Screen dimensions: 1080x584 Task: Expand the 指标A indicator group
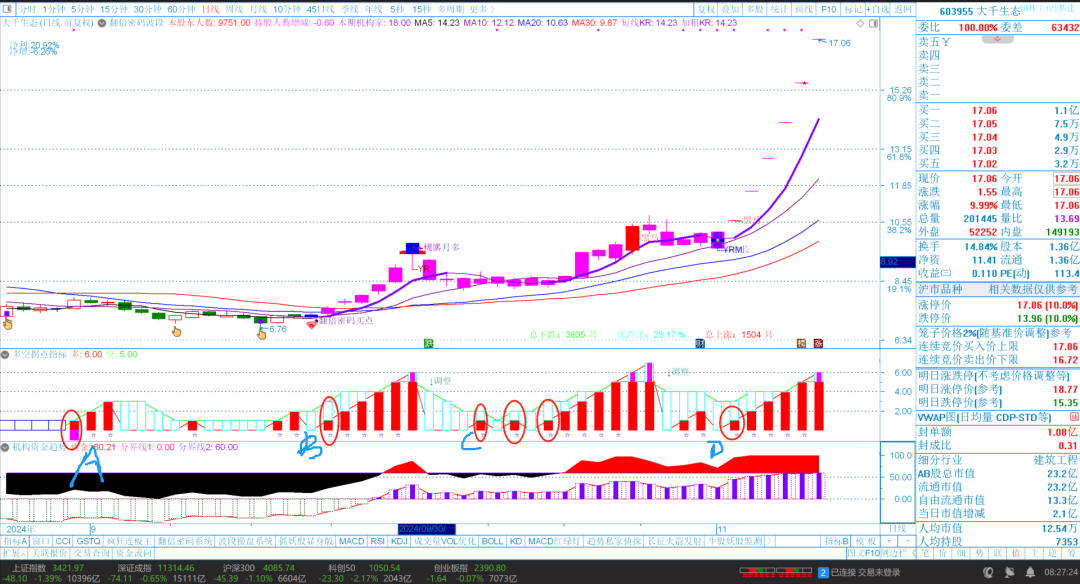point(15,541)
